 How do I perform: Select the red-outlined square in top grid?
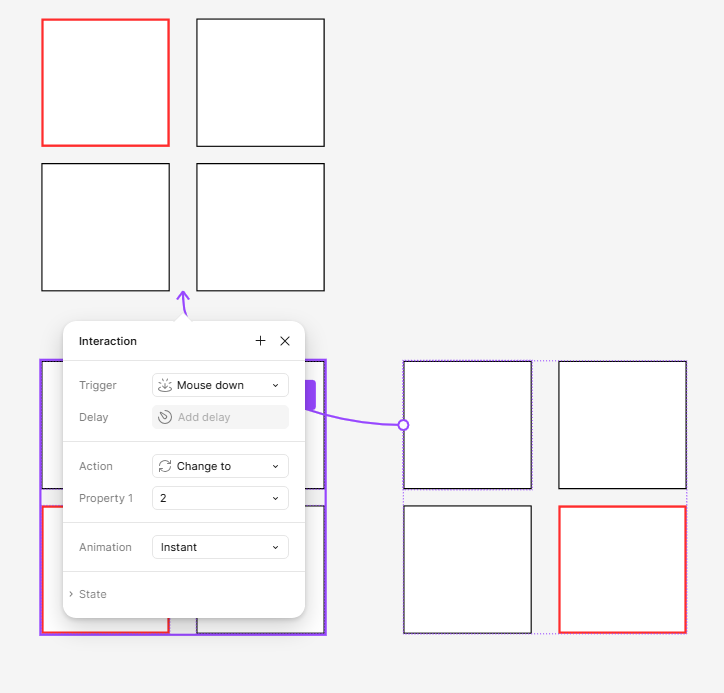[106, 83]
